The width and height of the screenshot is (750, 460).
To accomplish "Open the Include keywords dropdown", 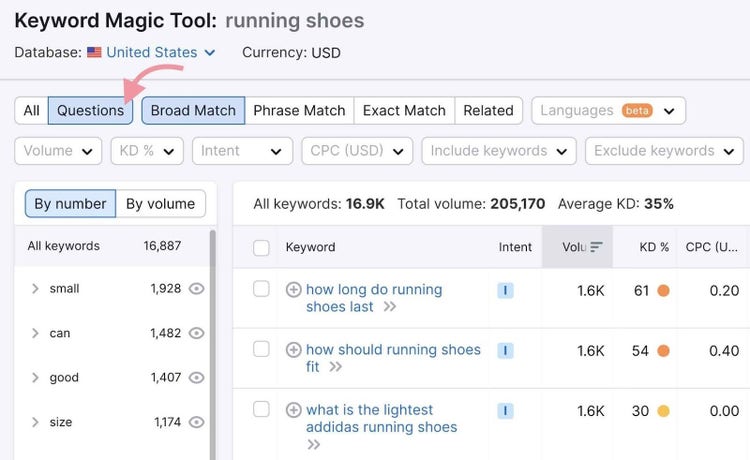I will click(499, 151).
